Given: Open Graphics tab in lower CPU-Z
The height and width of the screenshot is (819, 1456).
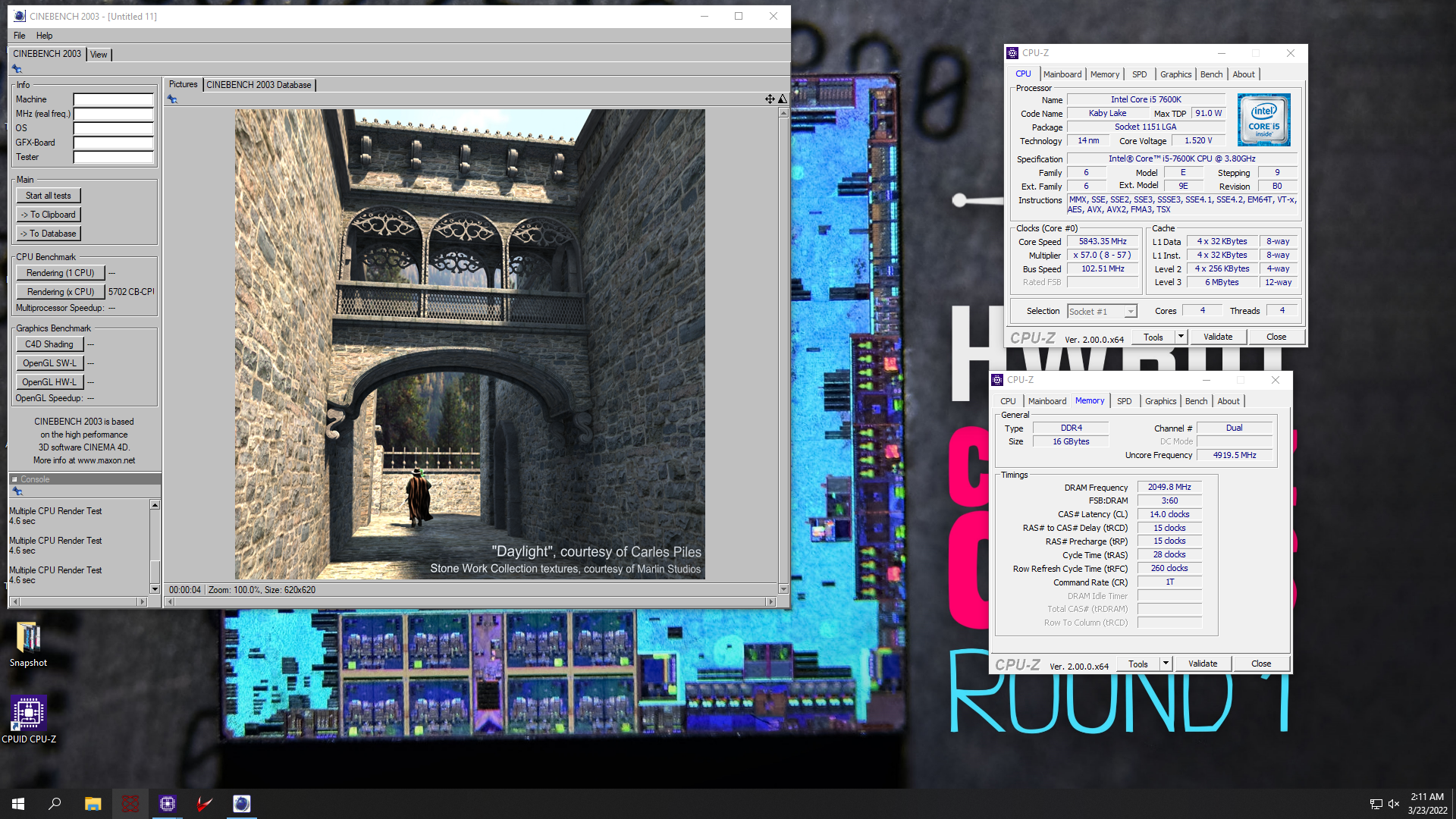Looking at the screenshot, I should (1160, 401).
